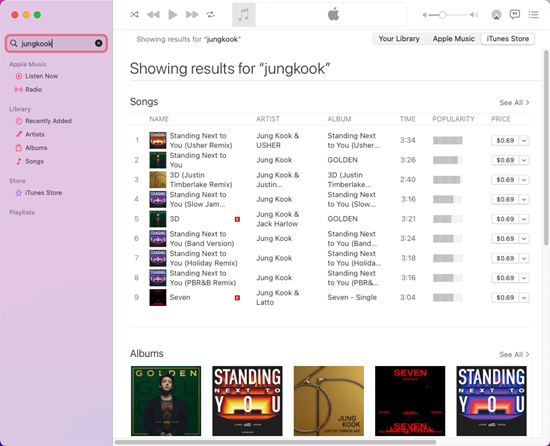Image resolution: width=550 pixels, height=446 pixels.
Task: Start playback with the play button
Action: coord(173,15)
